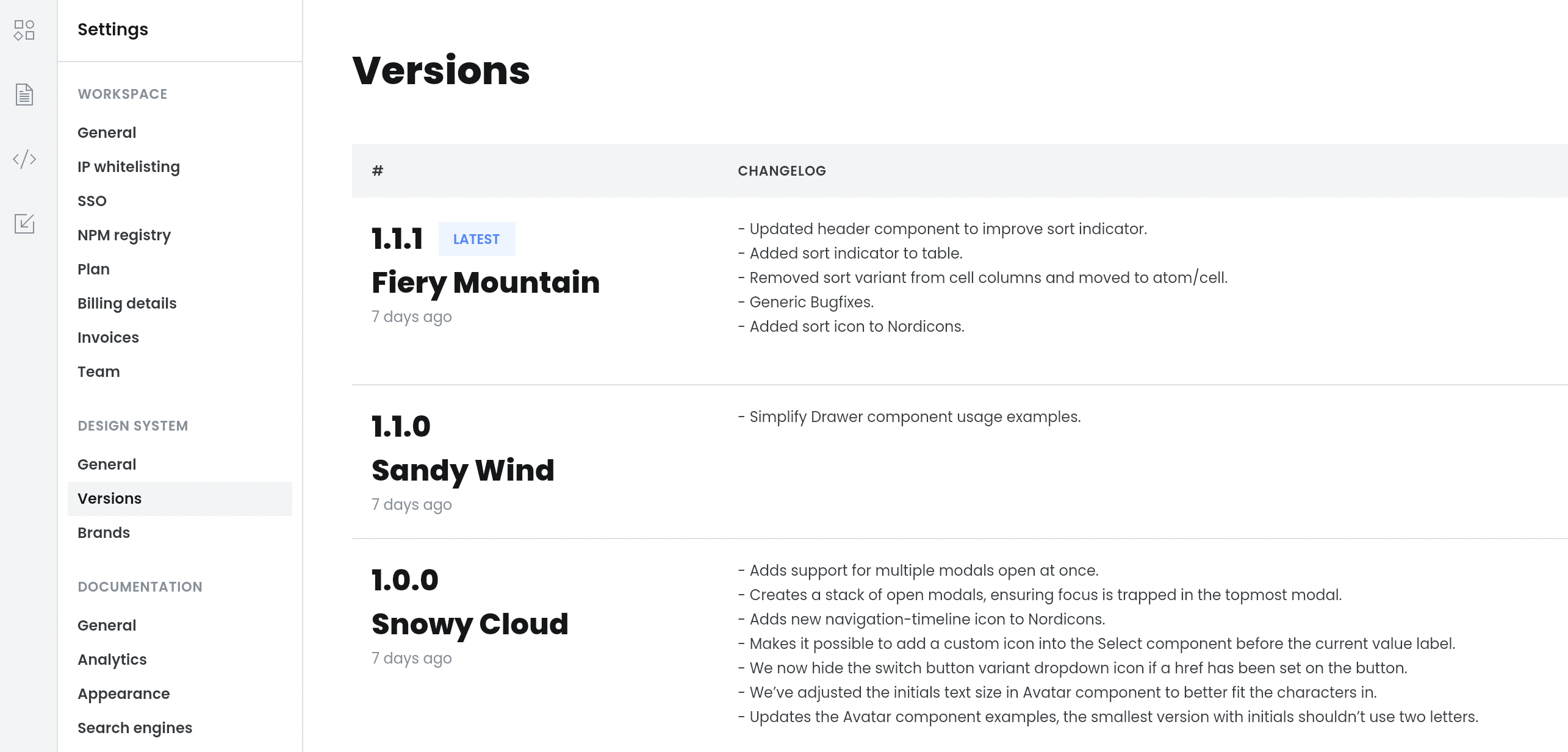Click the Settings sidebar title
Viewport: 1568px width, 752px height.
[113, 29]
